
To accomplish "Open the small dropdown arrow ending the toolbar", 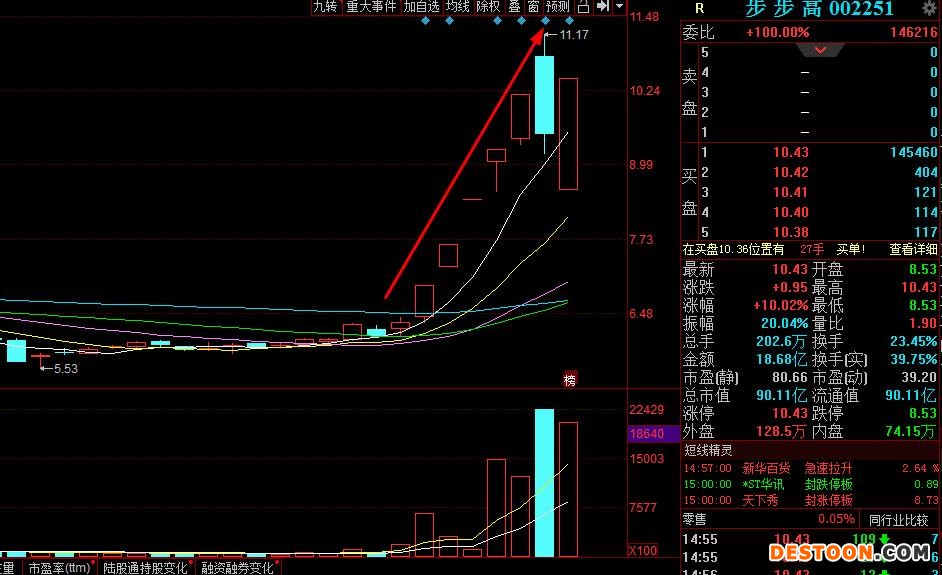I will (619, 7).
